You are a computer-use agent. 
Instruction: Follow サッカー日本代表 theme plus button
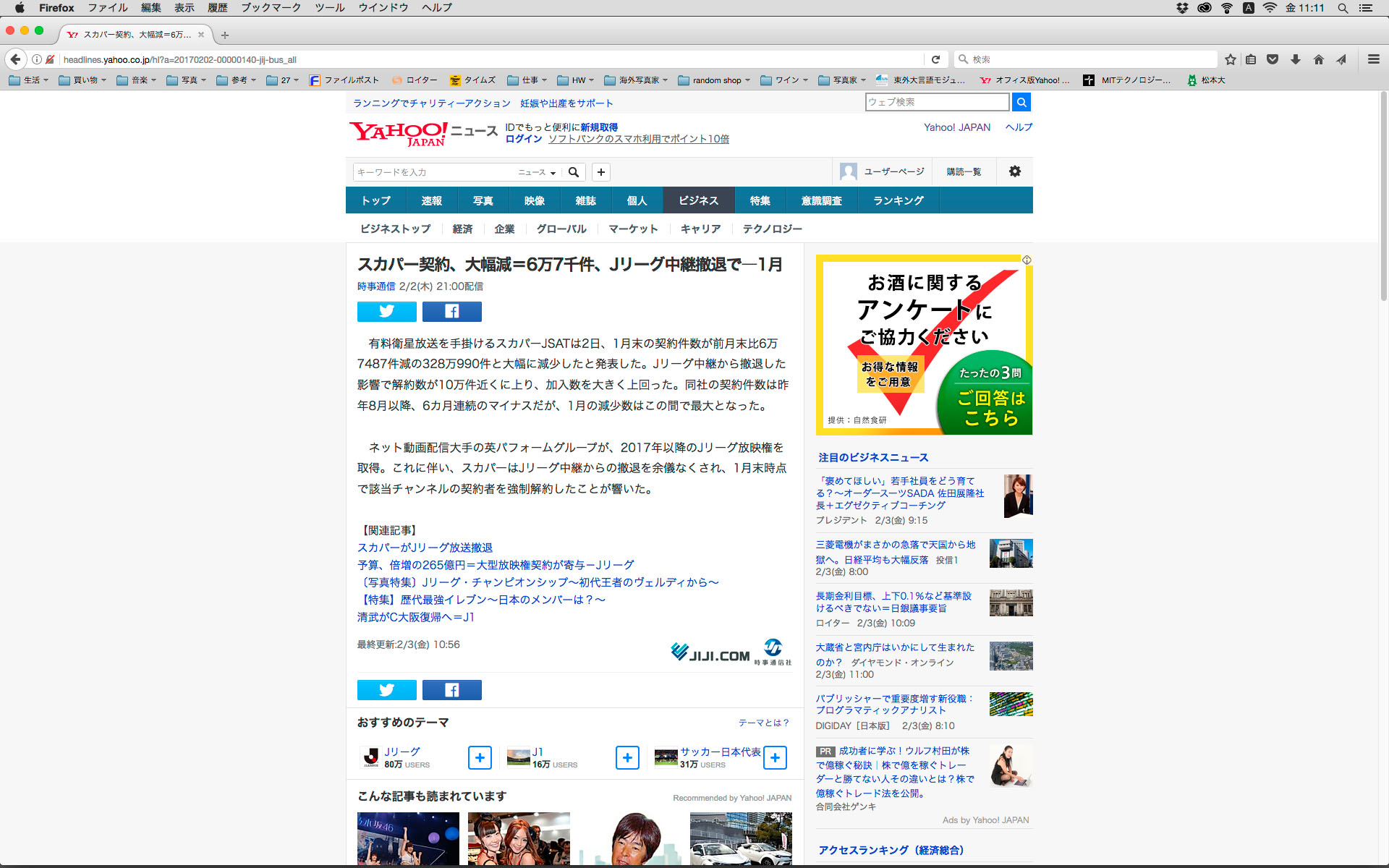coord(775,757)
